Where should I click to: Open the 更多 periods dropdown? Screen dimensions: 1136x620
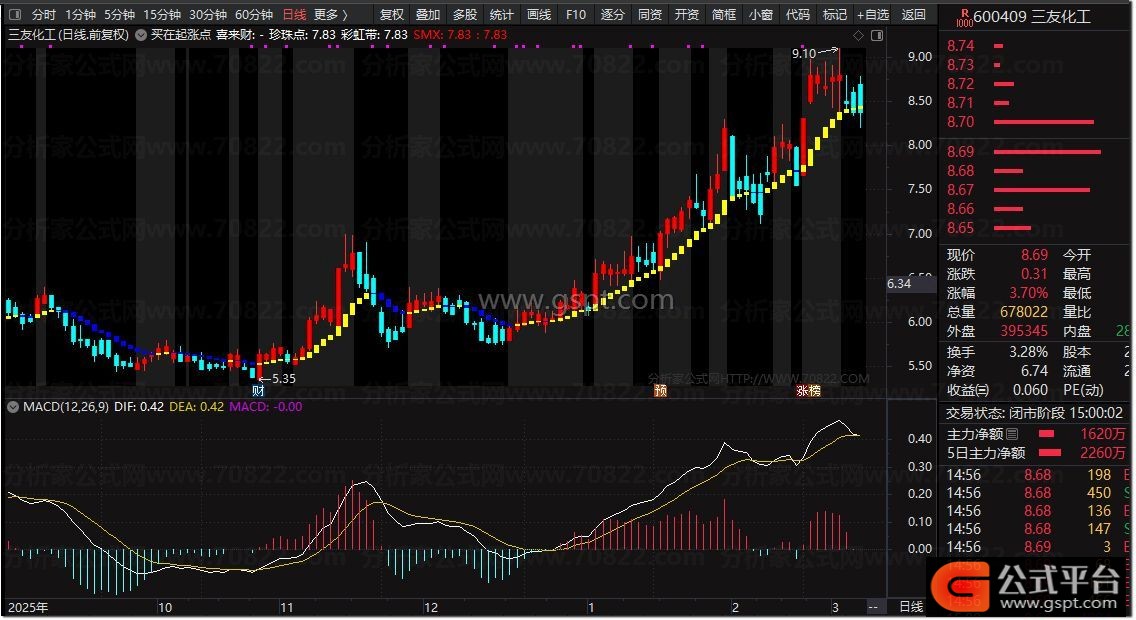[331, 15]
